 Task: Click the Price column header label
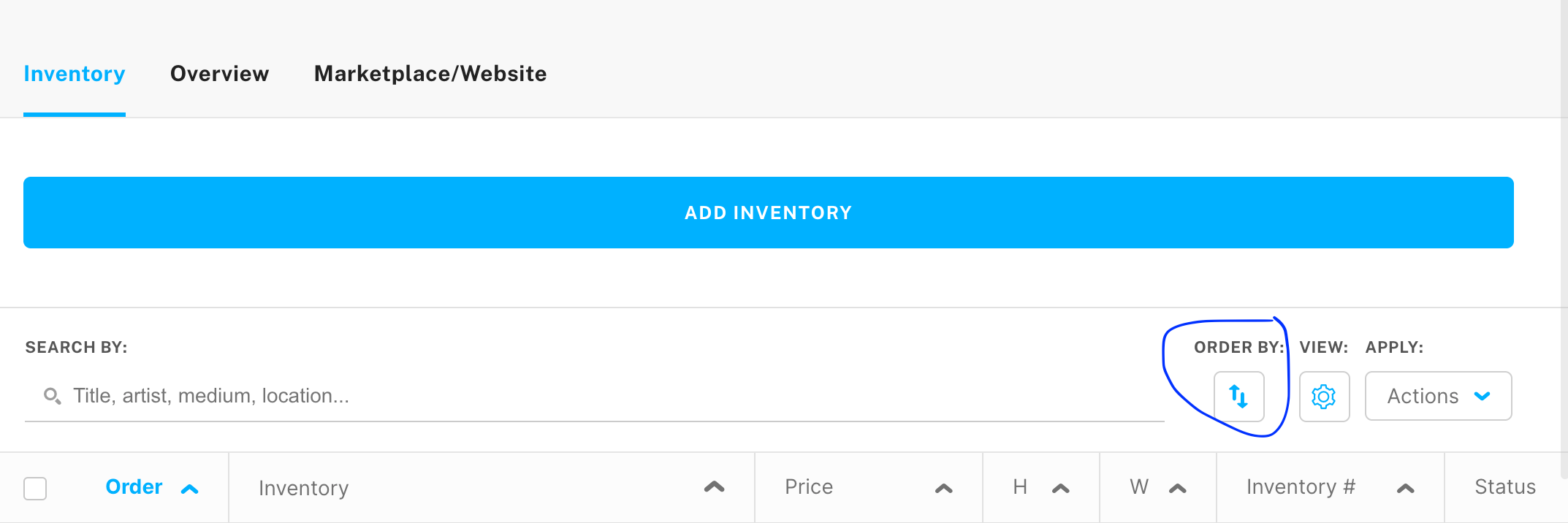[809, 487]
